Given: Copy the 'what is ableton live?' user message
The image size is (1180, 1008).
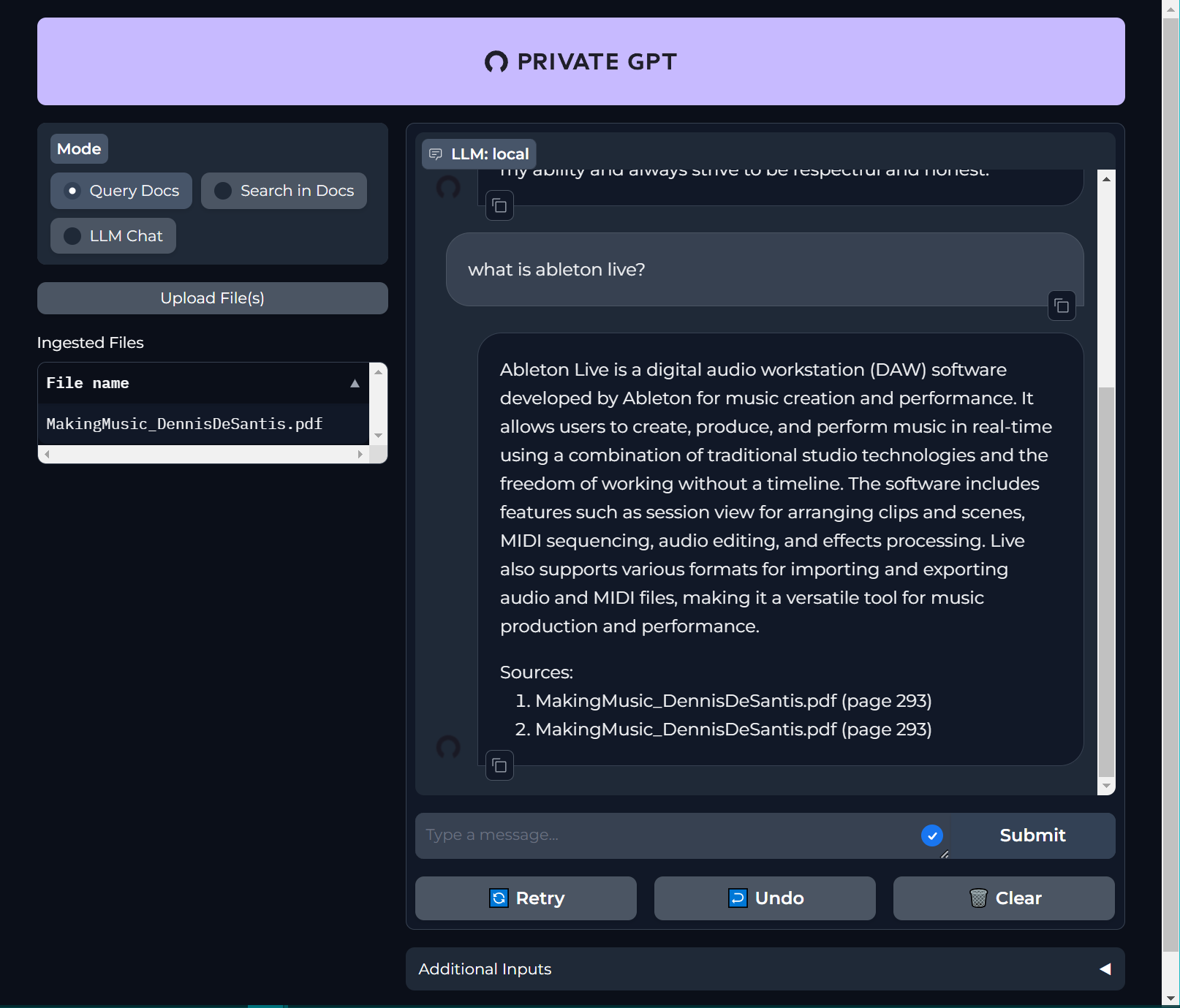Looking at the screenshot, I should [1062, 306].
